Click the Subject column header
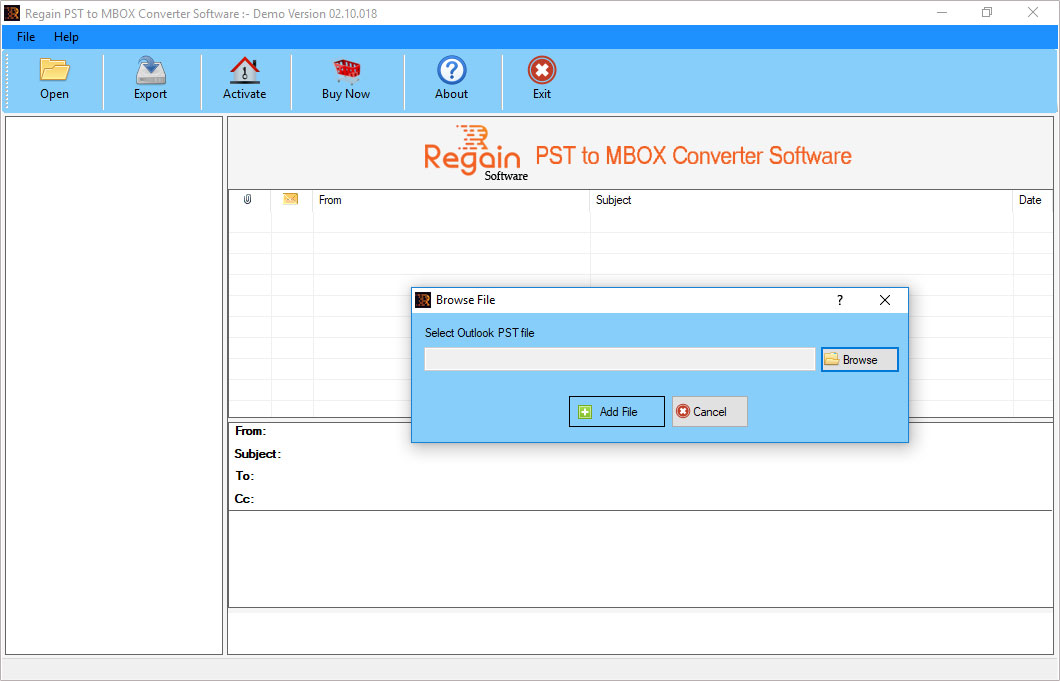Viewport: 1060px width, 681px height. [x=613, y=200]
